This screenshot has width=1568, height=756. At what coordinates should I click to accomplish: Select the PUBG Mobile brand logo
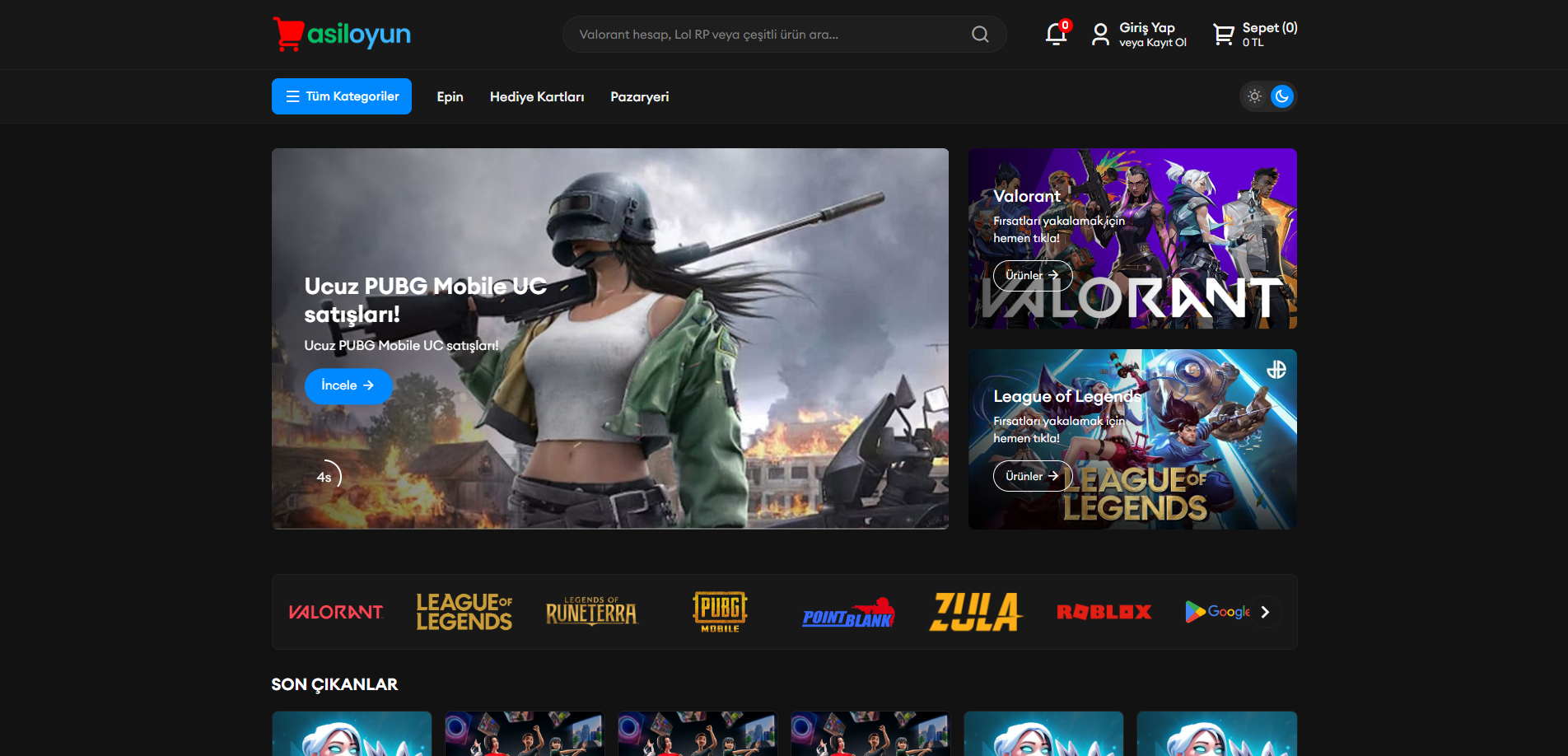[x=720, y=612]
